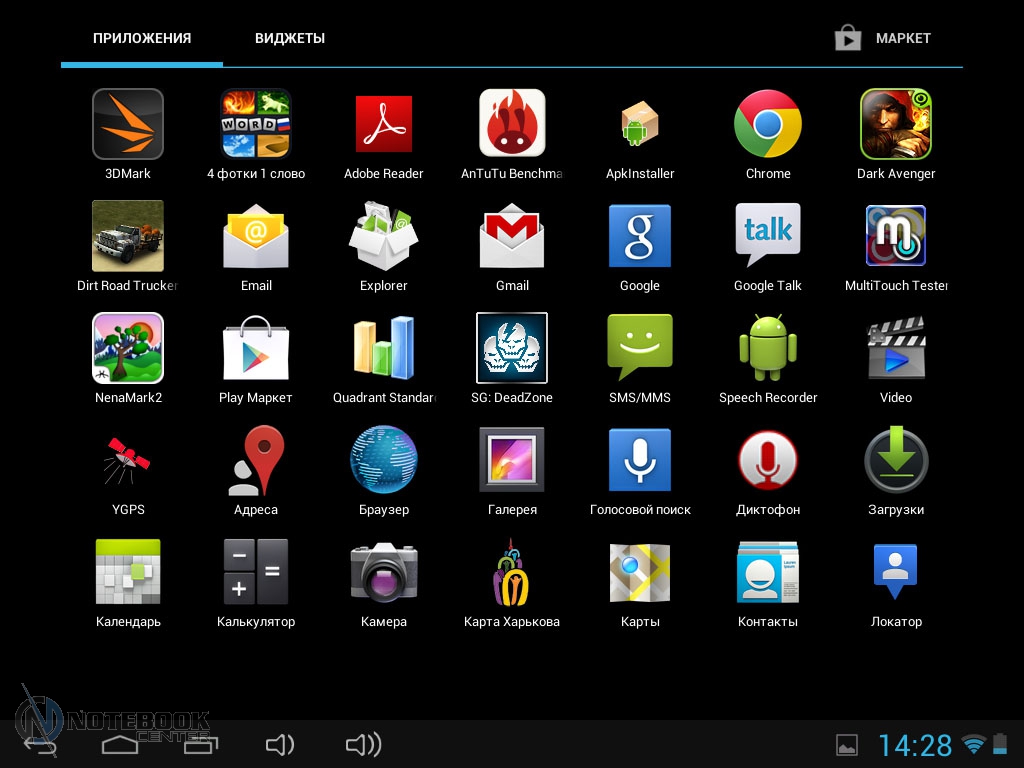This screenshot has width=1024, height=768.
Task: Open the Маркет store button
Action: coord(884,38)
